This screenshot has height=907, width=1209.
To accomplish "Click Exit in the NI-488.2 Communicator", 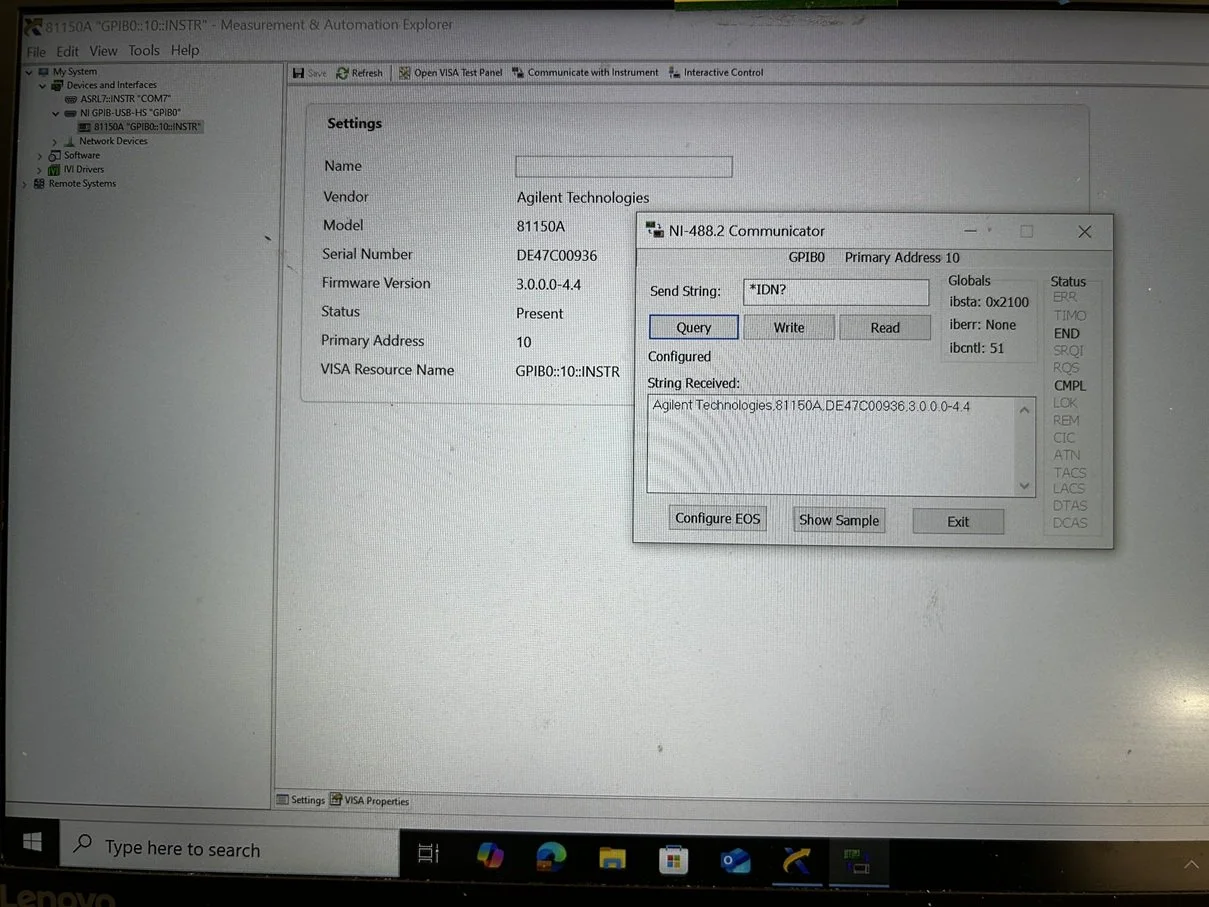I will click(958, 521).
